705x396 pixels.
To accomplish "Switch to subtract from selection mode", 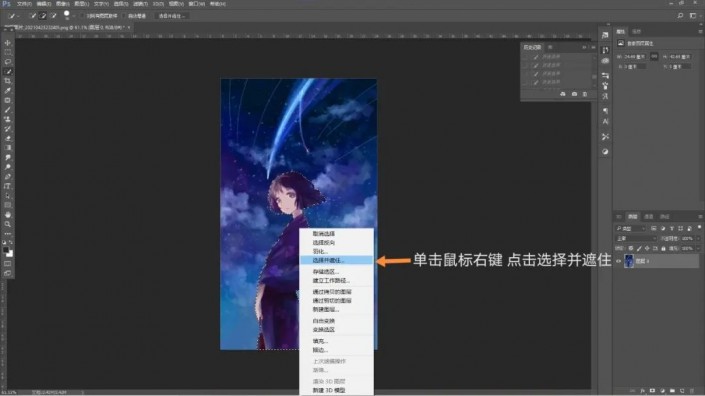I will click(x=54, y=16).
